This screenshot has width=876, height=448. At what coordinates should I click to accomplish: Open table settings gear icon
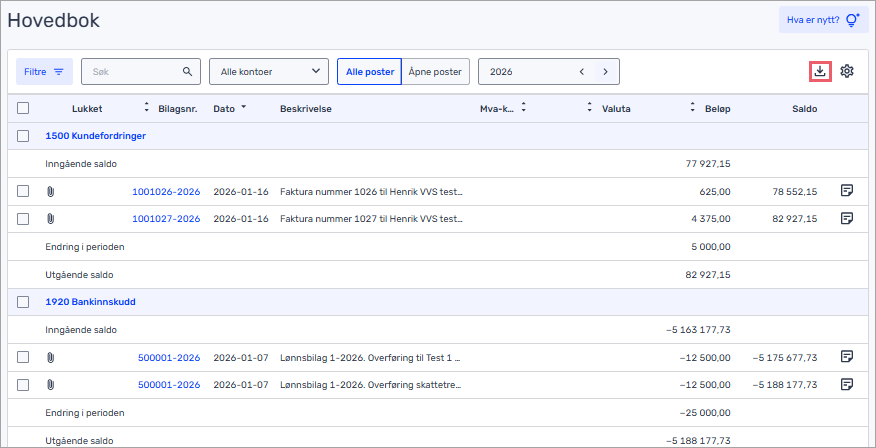847,71
